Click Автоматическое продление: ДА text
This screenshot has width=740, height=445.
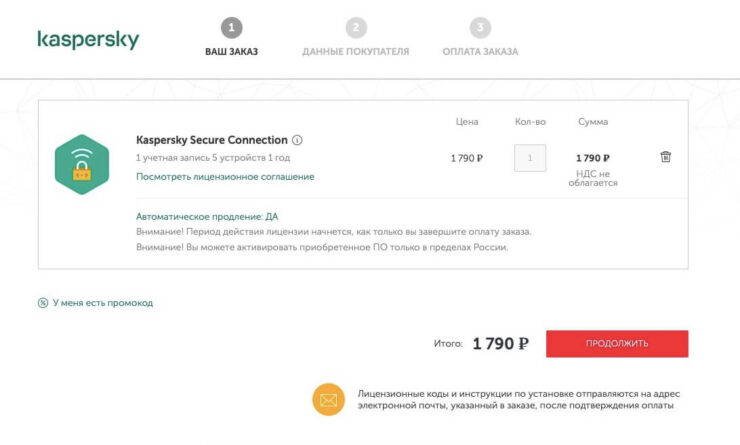point(207,216)
